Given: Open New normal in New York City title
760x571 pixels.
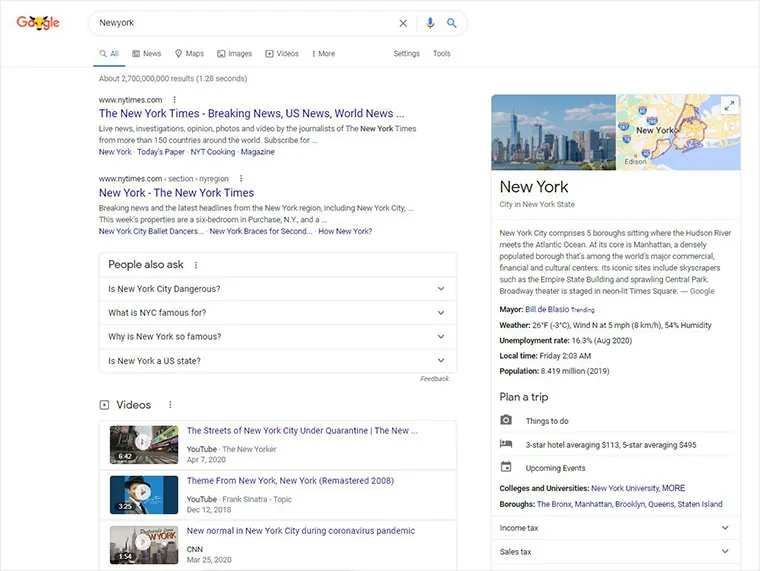Looking at the screenshot, I should pos(301,531).
